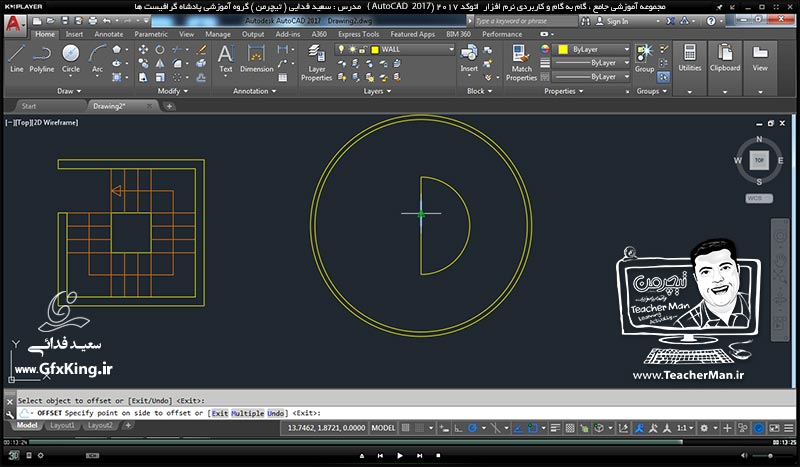Click the TOP face of the ViewCube
Screen dimensions: 800x467
(759, 160)
